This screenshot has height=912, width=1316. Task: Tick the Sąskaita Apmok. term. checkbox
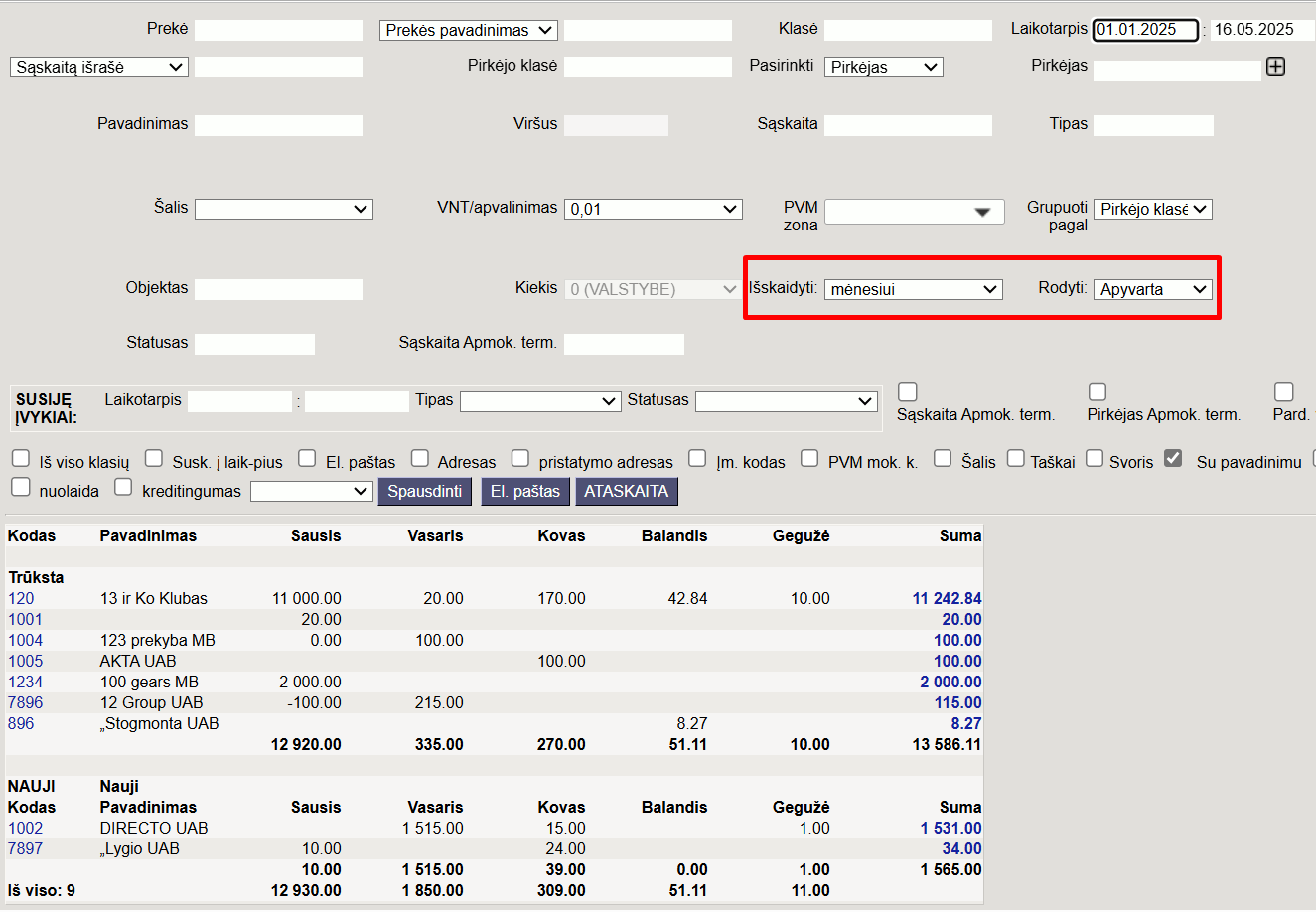point(907,392)
